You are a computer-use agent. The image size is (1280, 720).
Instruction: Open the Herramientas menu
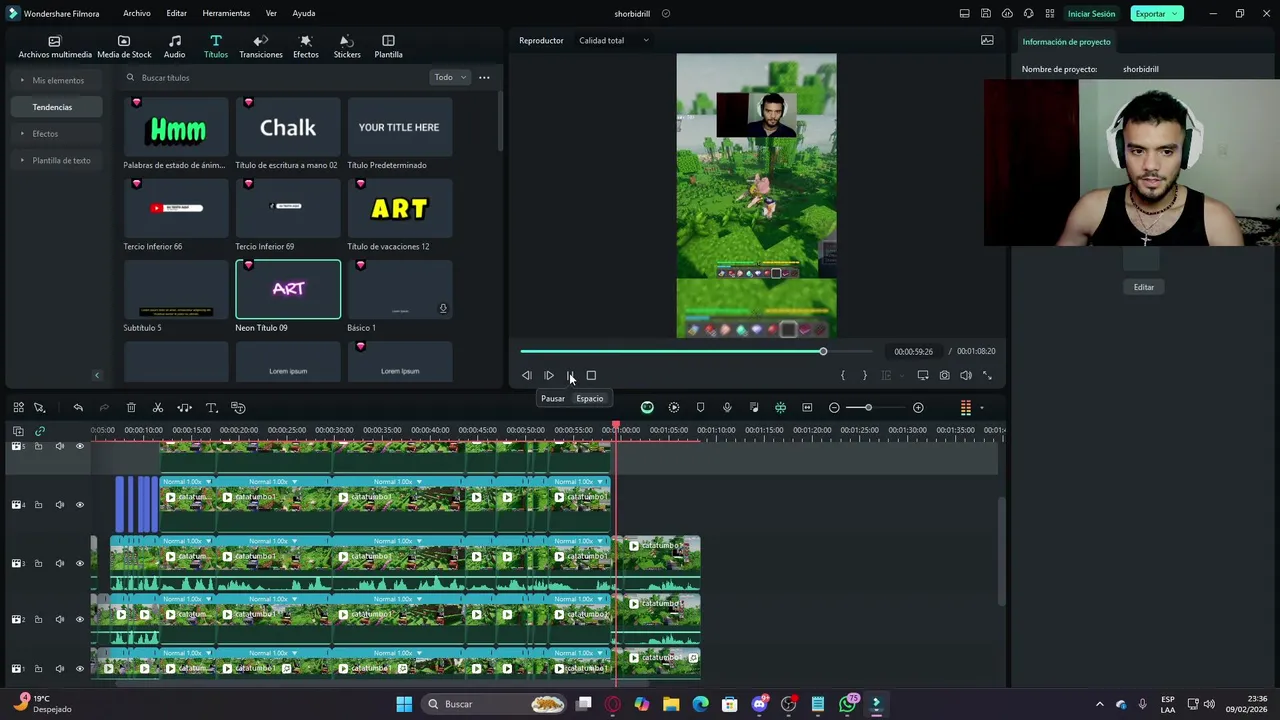pyautogui.click(x=226, y=13)
